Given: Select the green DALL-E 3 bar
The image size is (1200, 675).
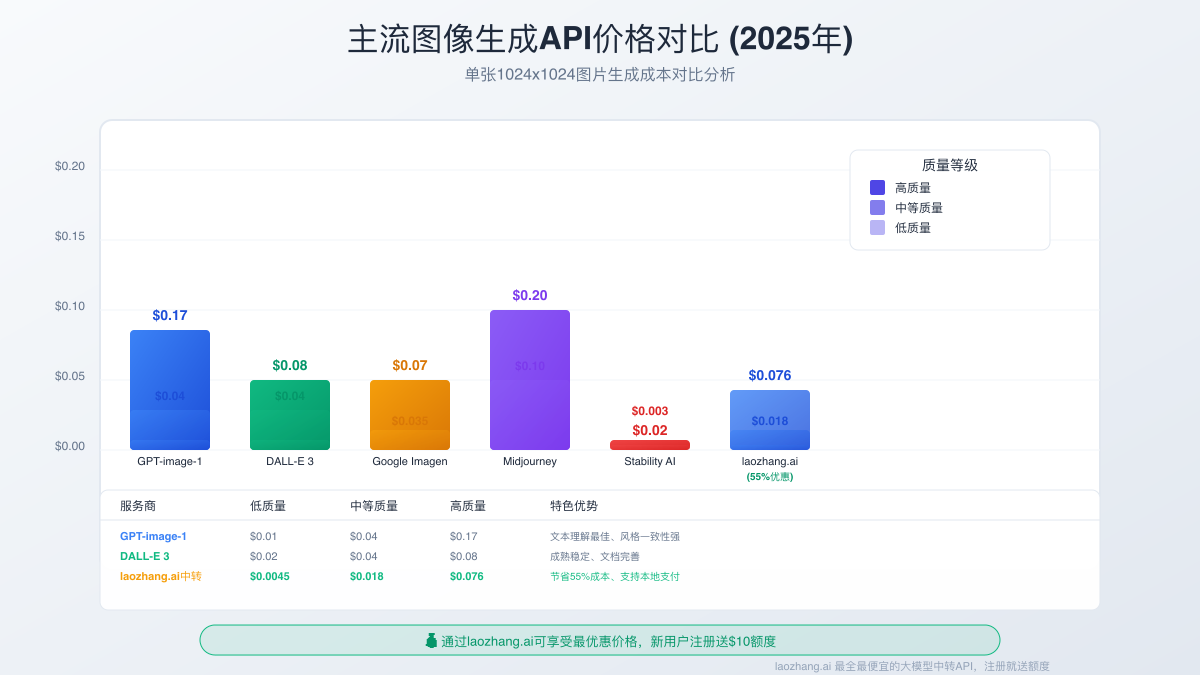Looking at the screenshot, I should point(290,415).
